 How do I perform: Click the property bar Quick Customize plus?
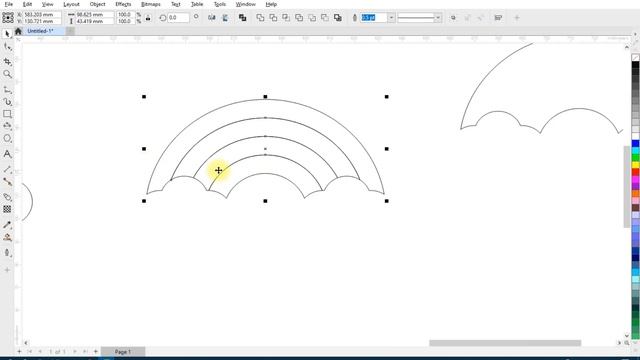click(x=516, y=18)
